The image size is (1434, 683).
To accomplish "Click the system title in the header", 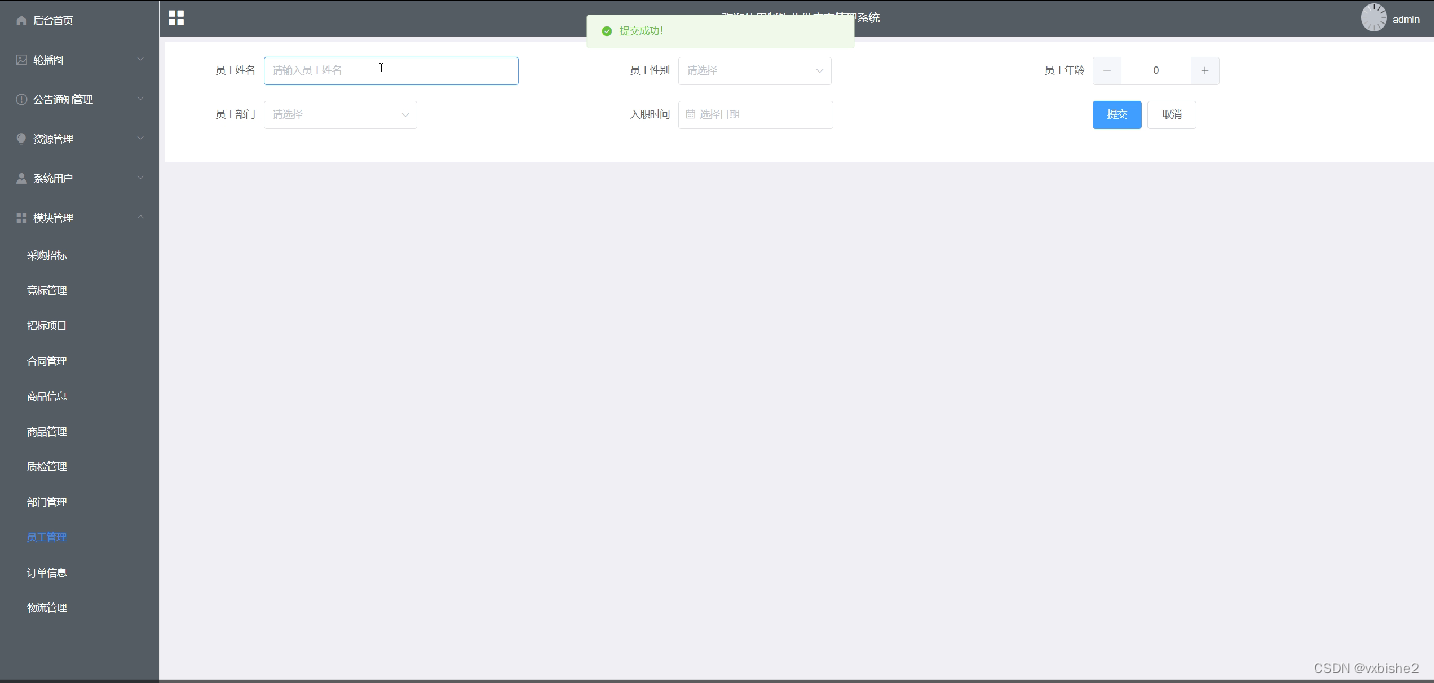I will (801, 18).
